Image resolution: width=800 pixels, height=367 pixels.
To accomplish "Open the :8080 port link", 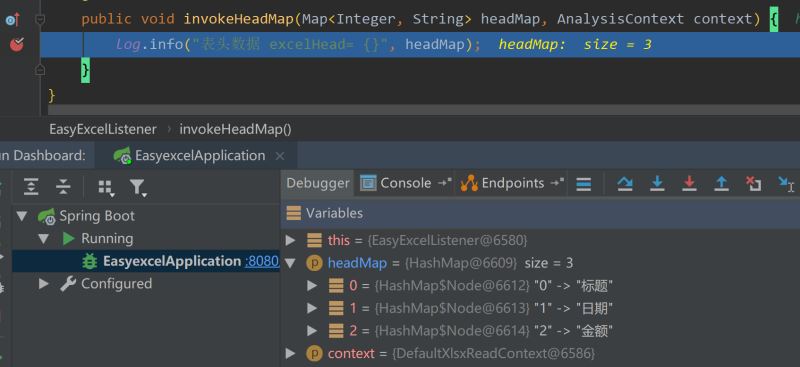I will [262, 261].
